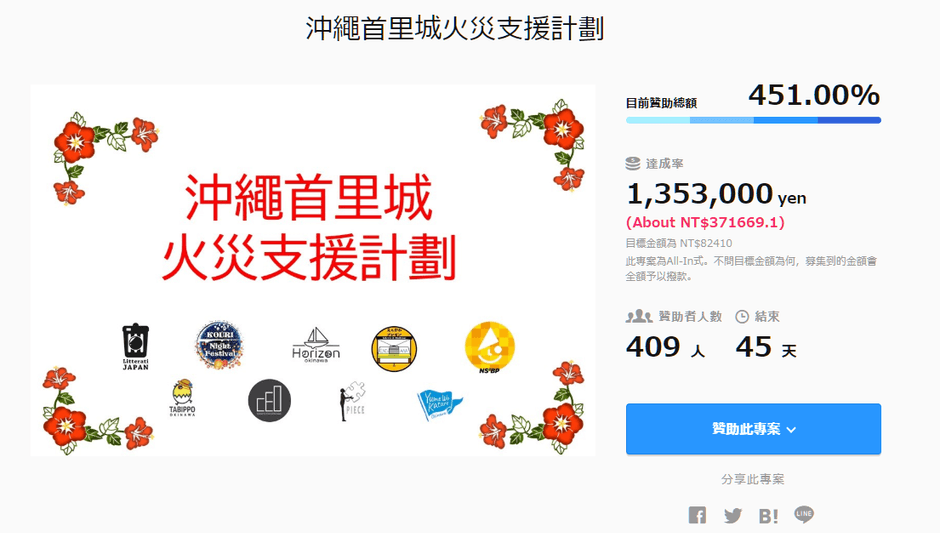Click the funding progress bar
The image size is (940, 533).
pos(754,121)
